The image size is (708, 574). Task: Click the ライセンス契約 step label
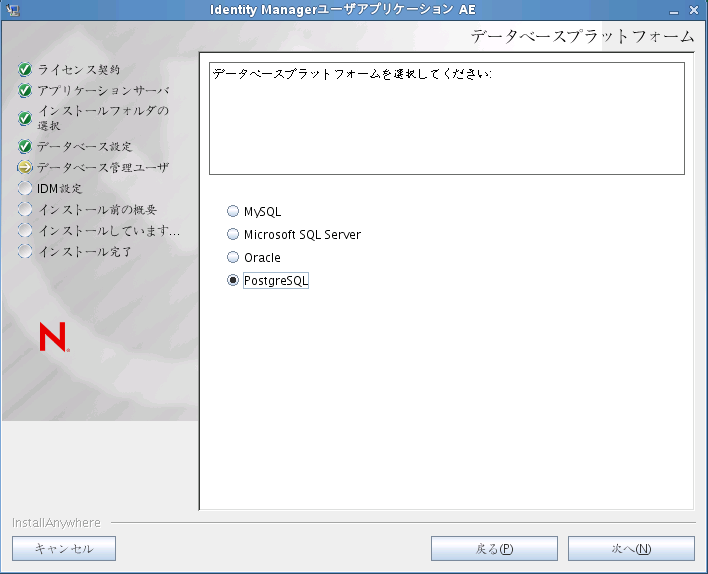(79, 70)
